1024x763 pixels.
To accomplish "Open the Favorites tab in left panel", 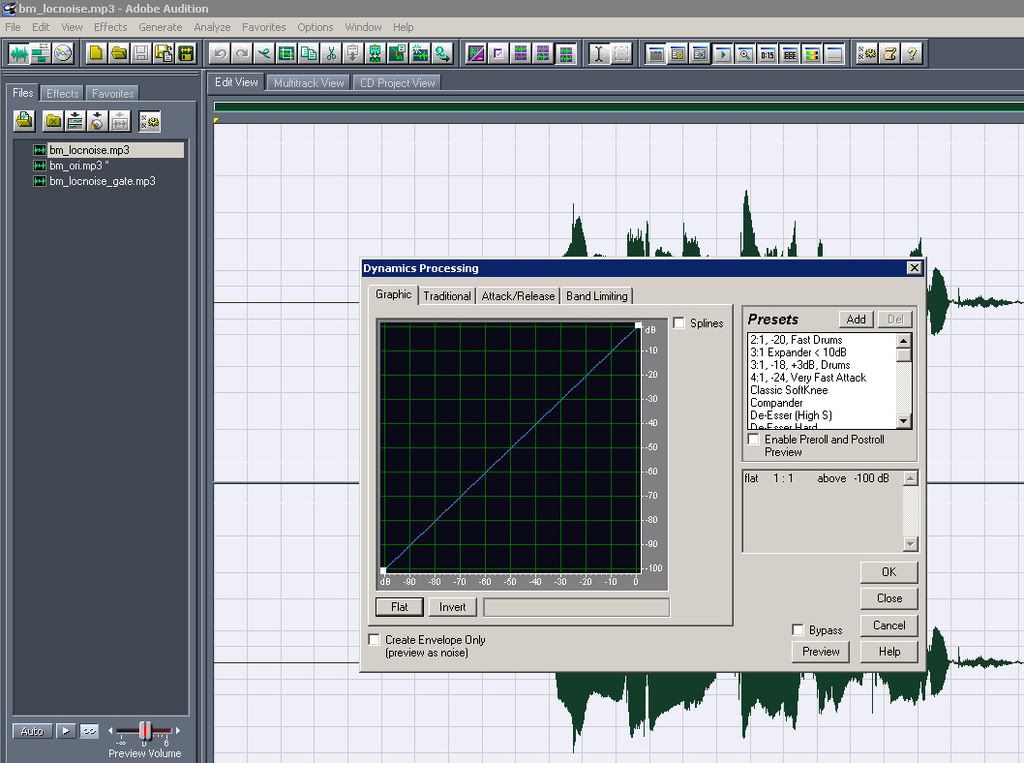I will tap(112, 93).
